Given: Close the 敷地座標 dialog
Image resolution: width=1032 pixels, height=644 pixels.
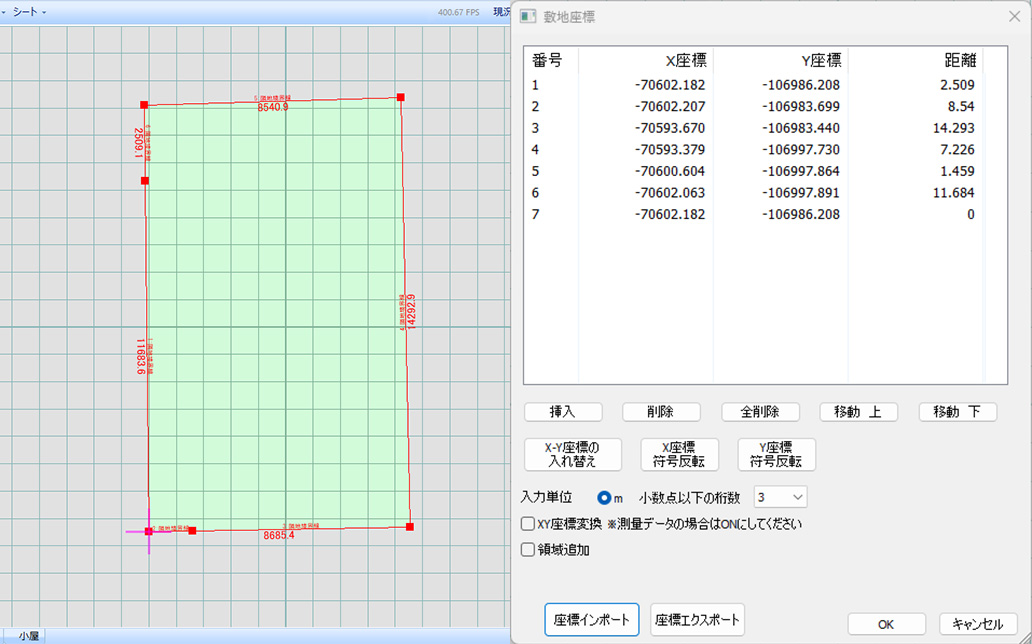Looking at the screenshot, I should pos(1014,16).
